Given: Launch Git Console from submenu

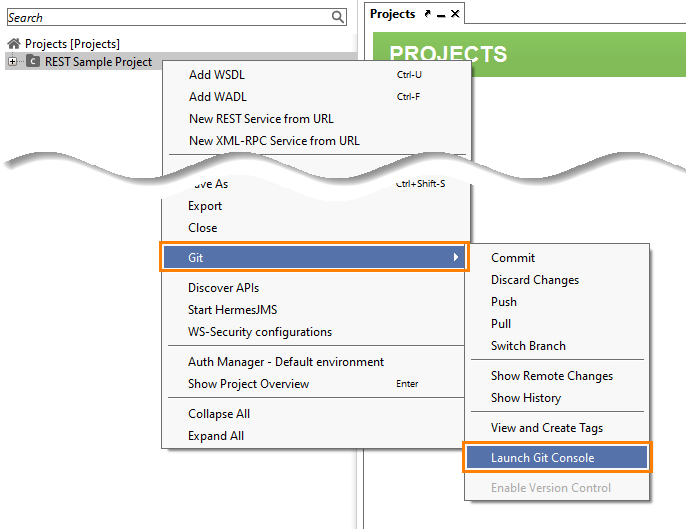Looking at the screenshot, I should coord(542,458).
